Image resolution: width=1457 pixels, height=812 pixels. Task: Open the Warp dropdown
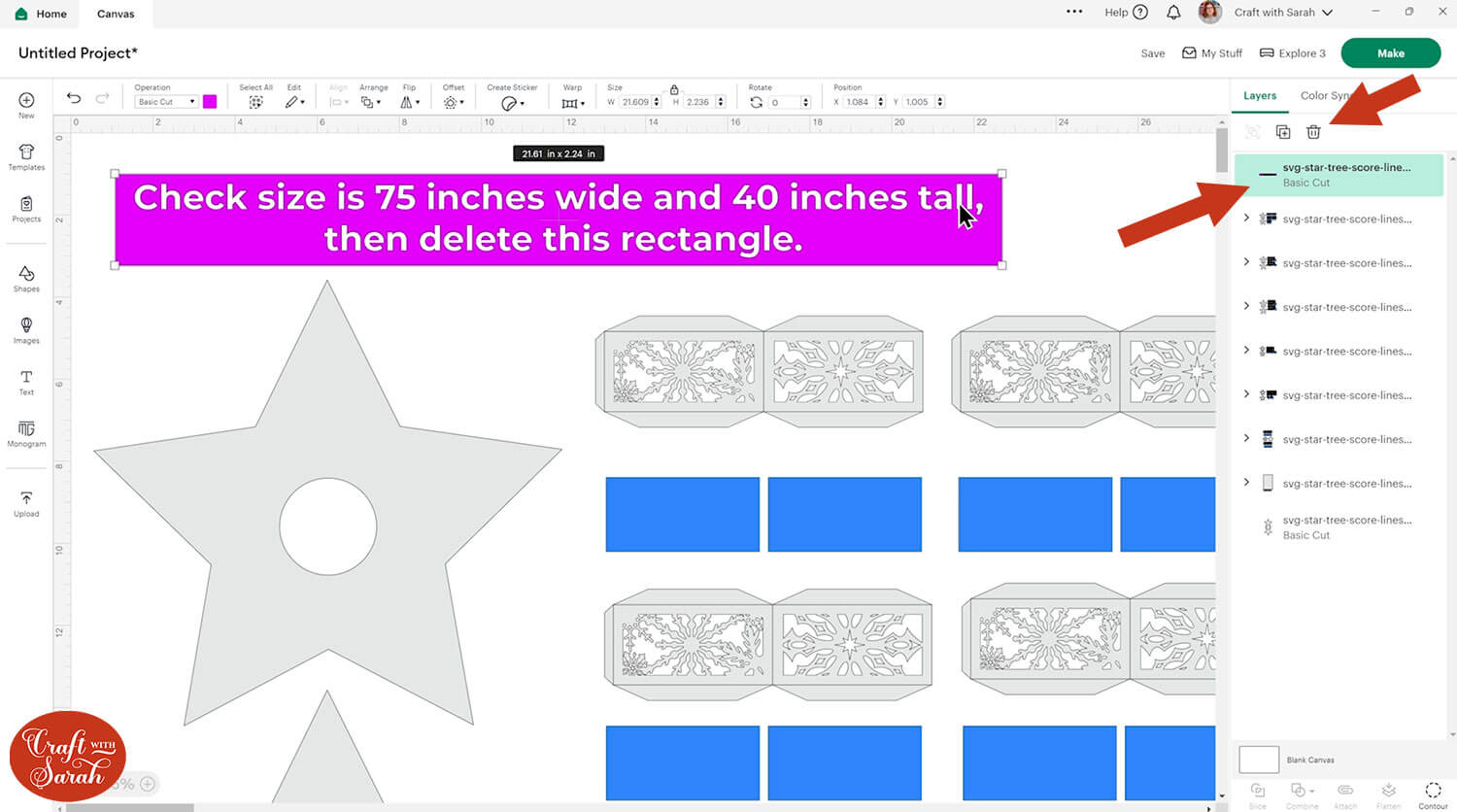pyautogui.click(x=572, y=103)
